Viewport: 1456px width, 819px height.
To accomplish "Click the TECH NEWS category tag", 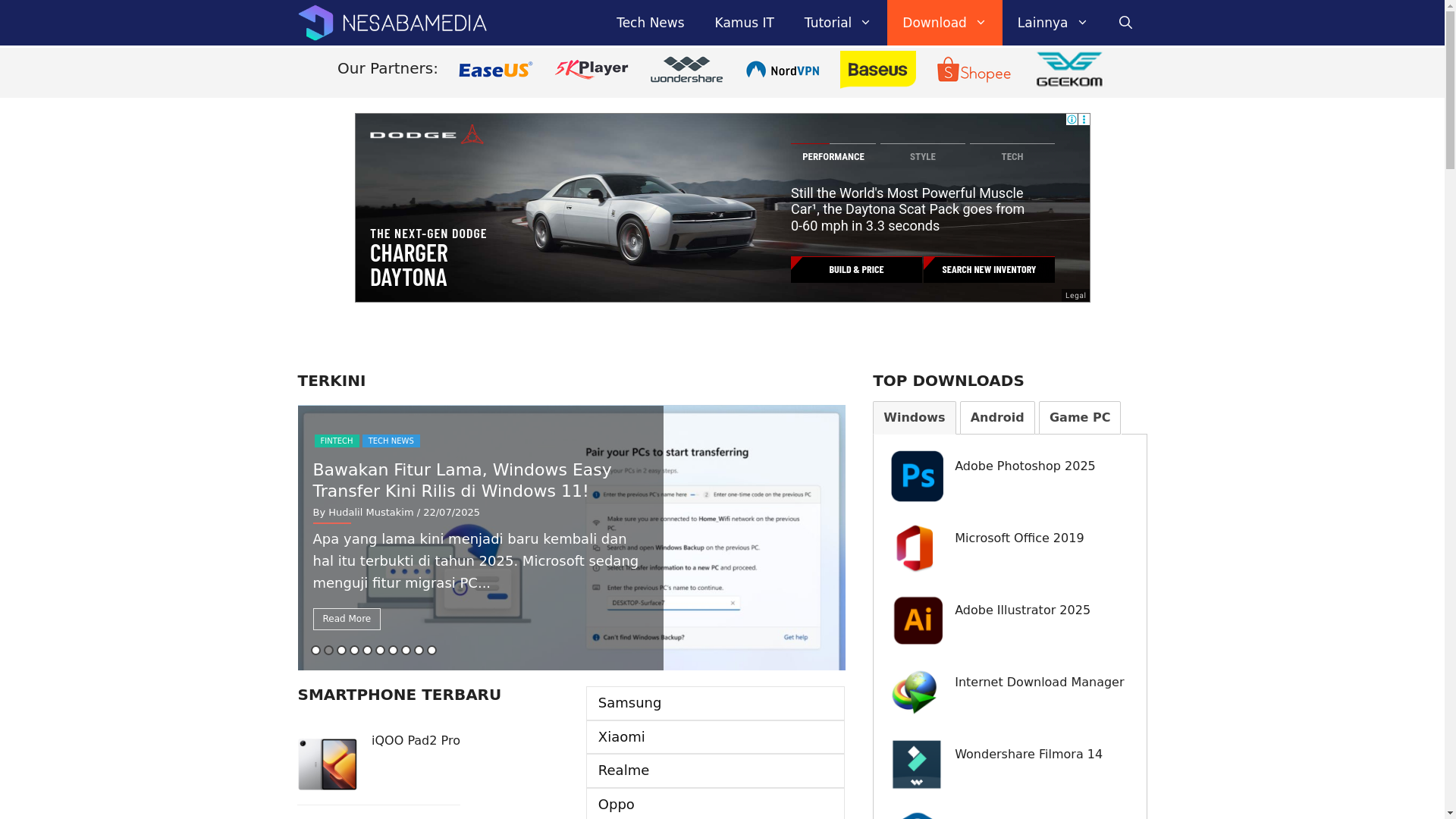I will (391, 441).
